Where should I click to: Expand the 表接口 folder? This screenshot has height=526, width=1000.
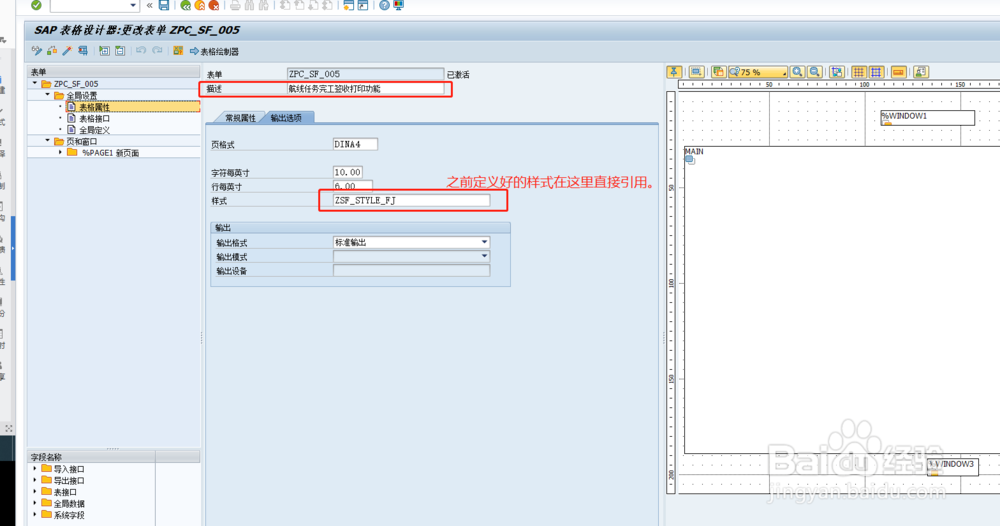[34, 491]
